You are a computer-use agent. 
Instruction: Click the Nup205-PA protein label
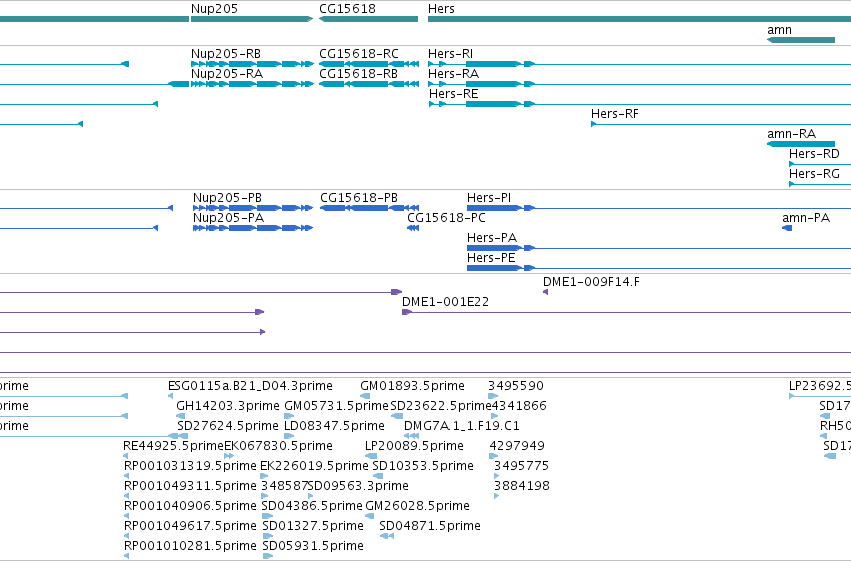[228, 218]
